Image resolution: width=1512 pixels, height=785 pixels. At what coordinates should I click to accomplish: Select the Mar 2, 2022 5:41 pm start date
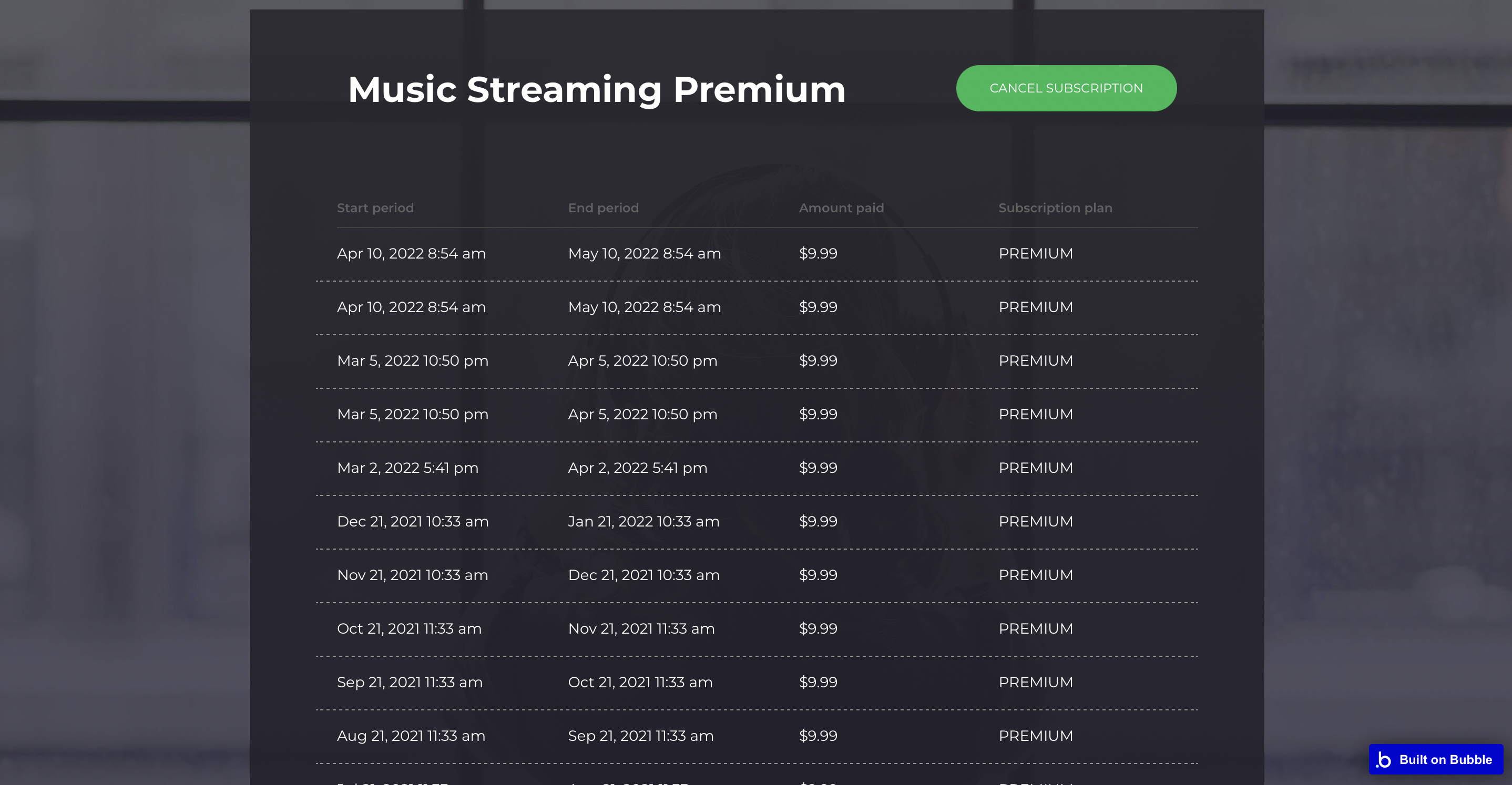coord(407,468)
